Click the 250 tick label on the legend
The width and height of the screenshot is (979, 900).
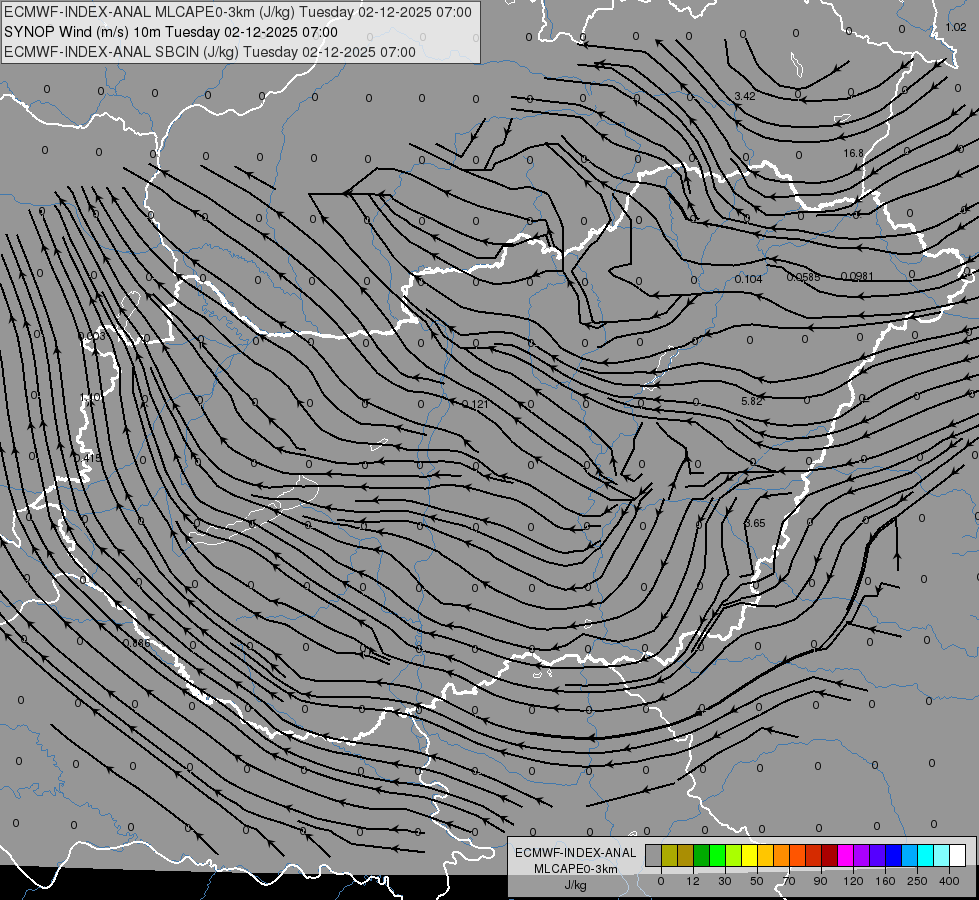pos(917,881)
